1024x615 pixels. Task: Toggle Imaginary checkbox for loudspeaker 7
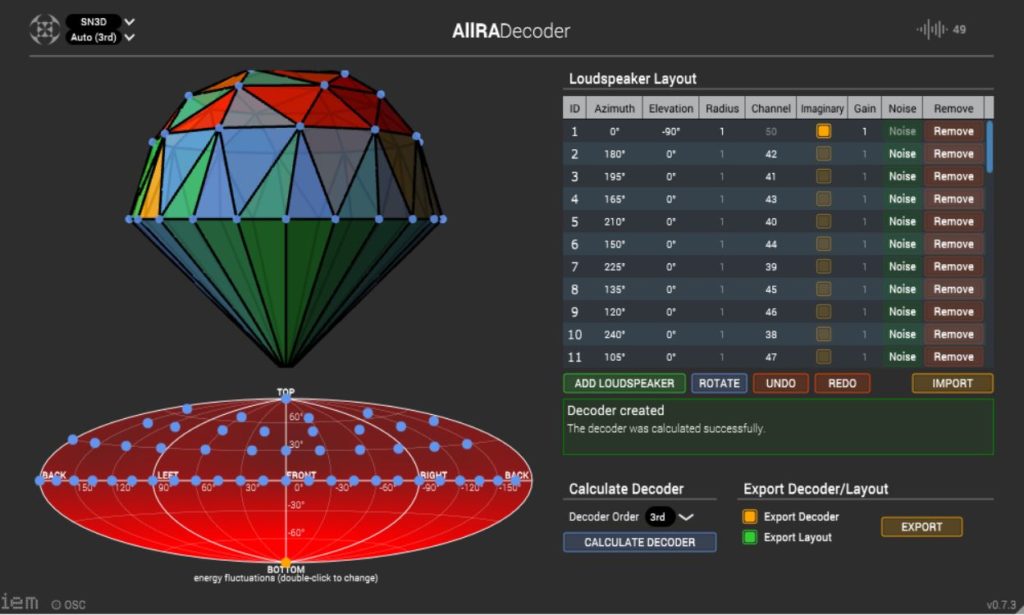(x=824, y=266)
